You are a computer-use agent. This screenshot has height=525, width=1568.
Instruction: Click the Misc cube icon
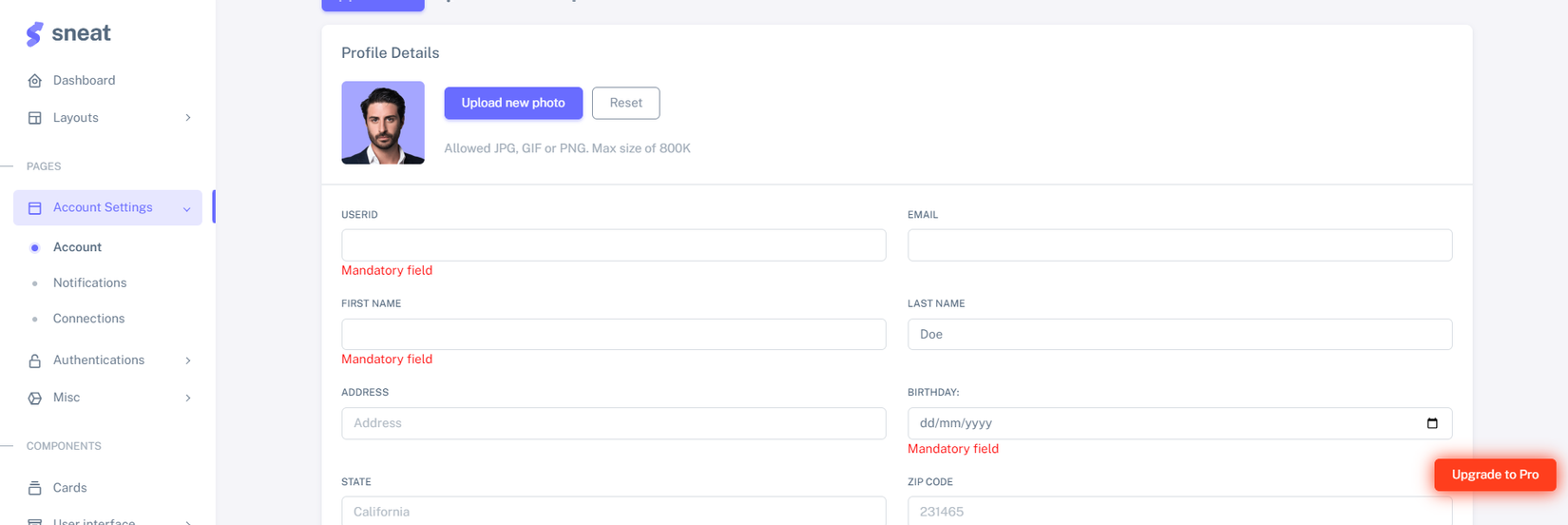[35, 399]
